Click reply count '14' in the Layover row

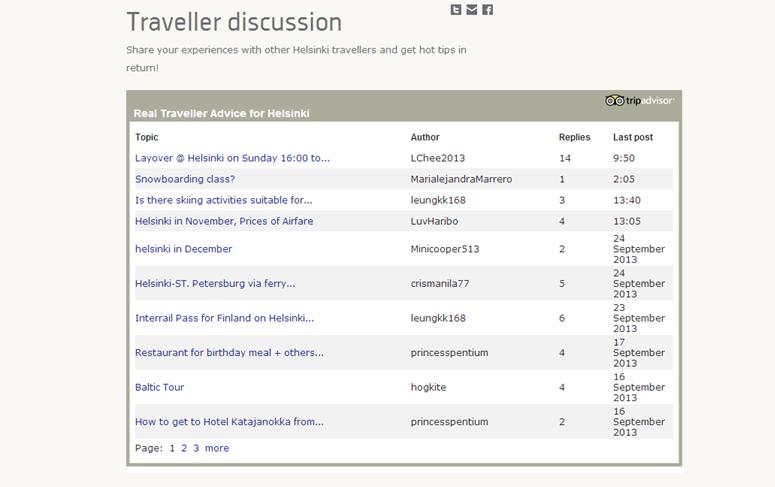[565, 158]
